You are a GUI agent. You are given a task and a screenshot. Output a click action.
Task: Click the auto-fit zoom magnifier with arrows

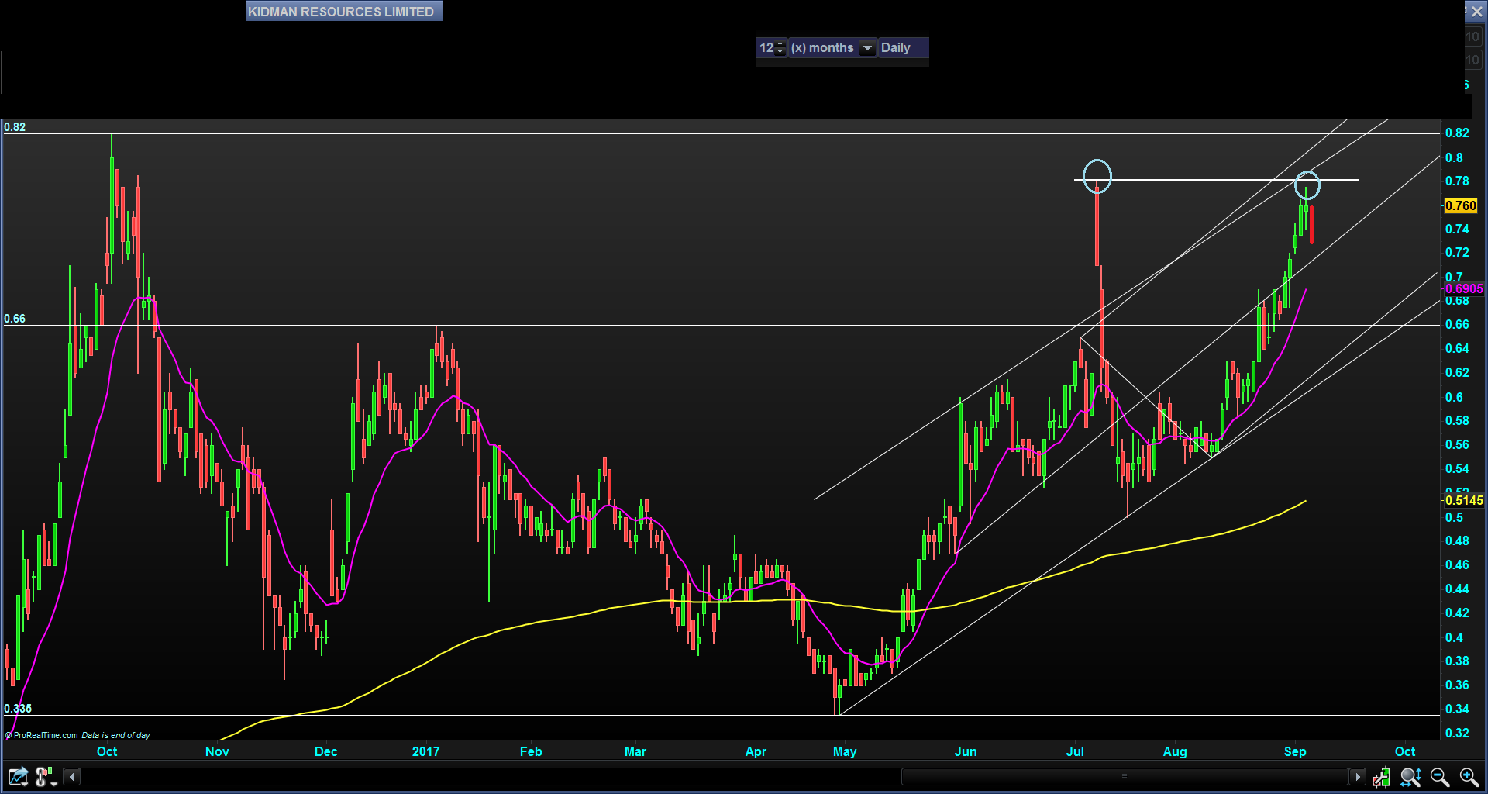(1410, 776)
